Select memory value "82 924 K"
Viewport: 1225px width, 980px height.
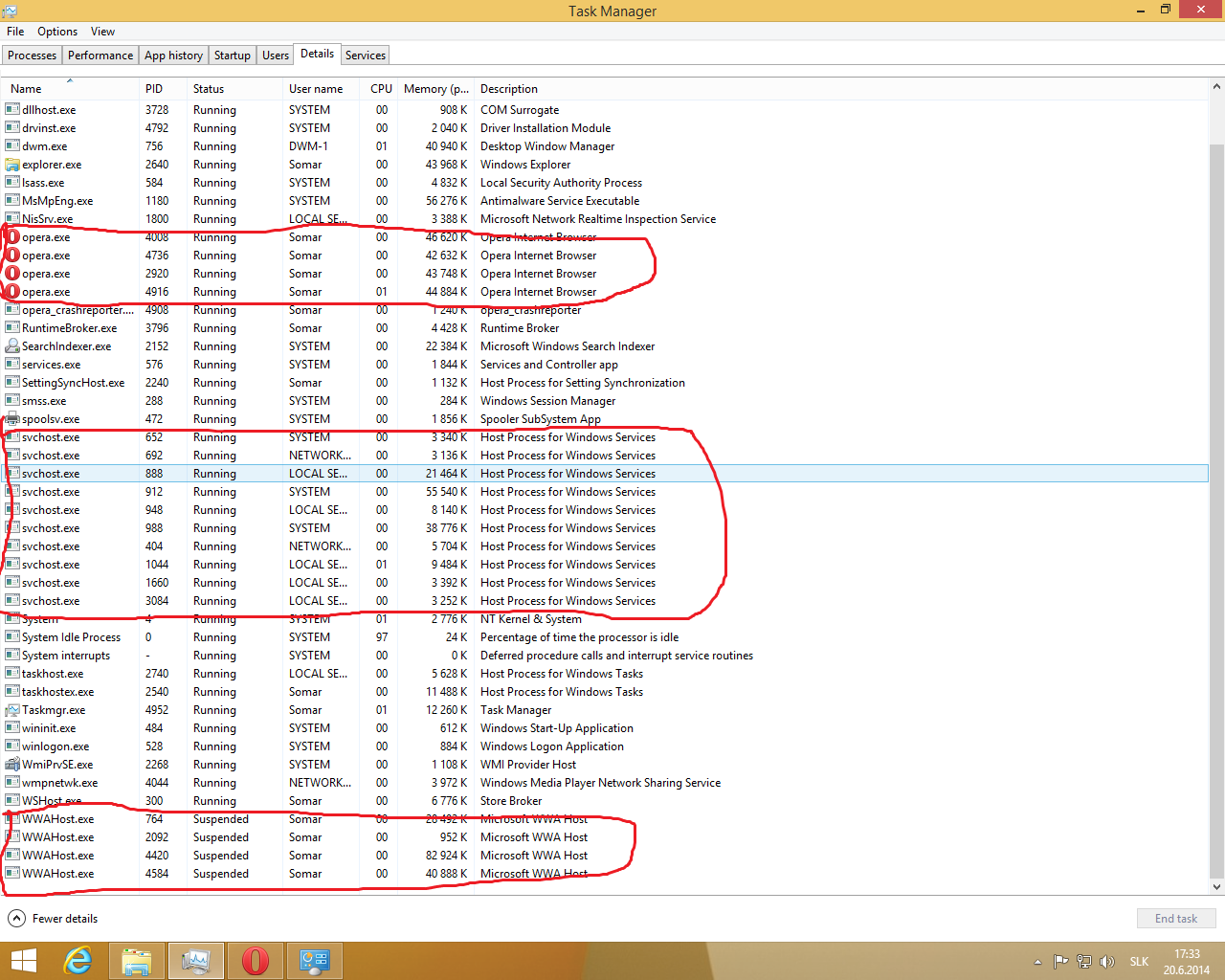(446, 856)
